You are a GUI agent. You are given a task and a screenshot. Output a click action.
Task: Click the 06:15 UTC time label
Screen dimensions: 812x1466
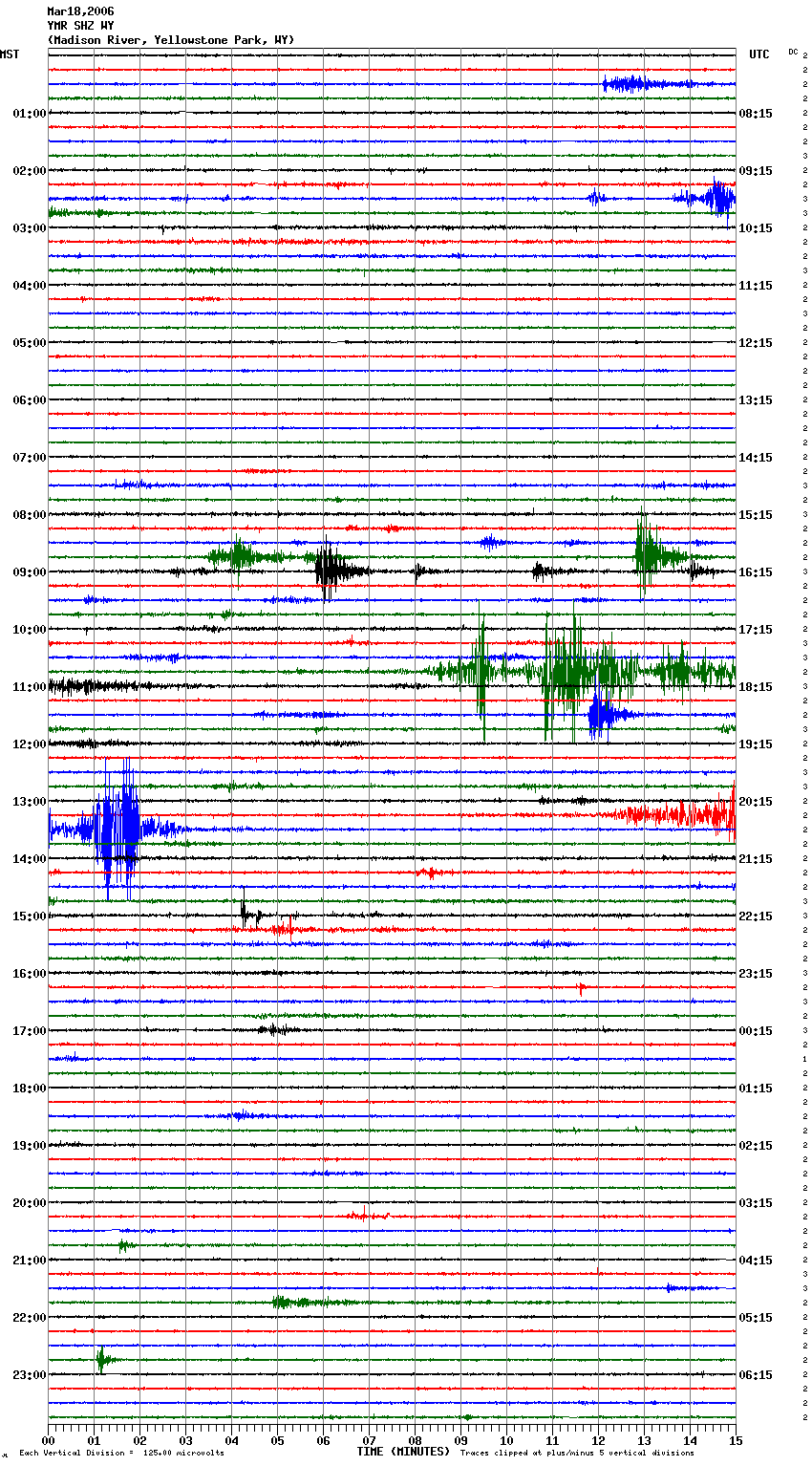click(756, 1375)
